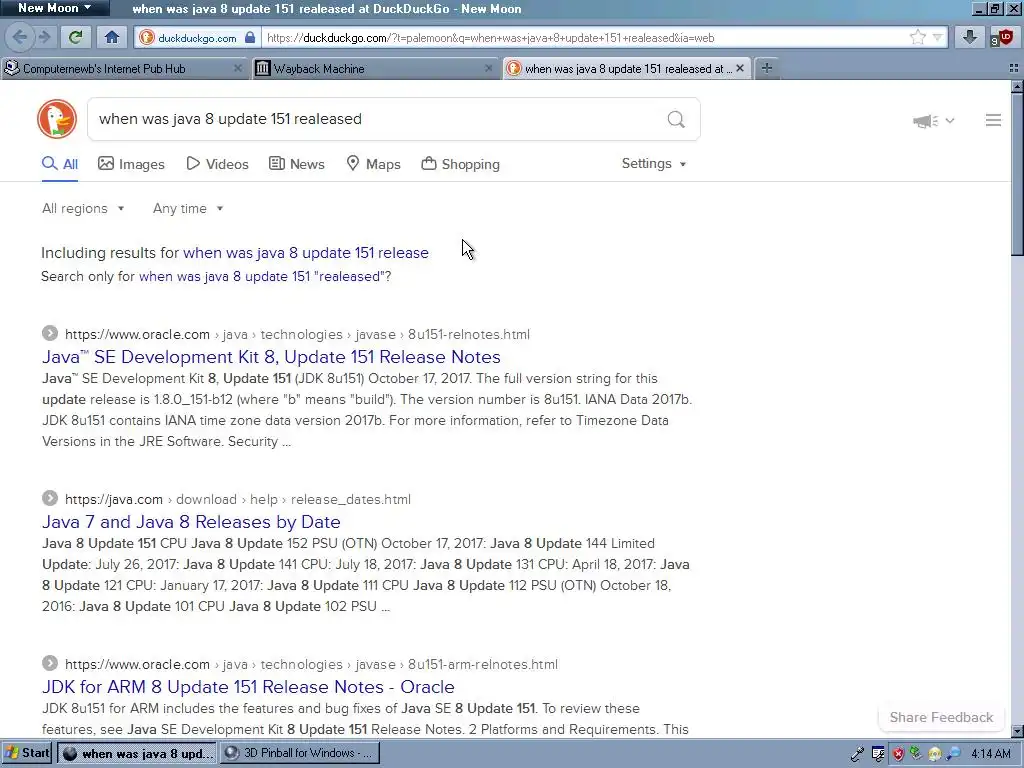
Task: Click the padlock site security icon
Action: point(250,37)
